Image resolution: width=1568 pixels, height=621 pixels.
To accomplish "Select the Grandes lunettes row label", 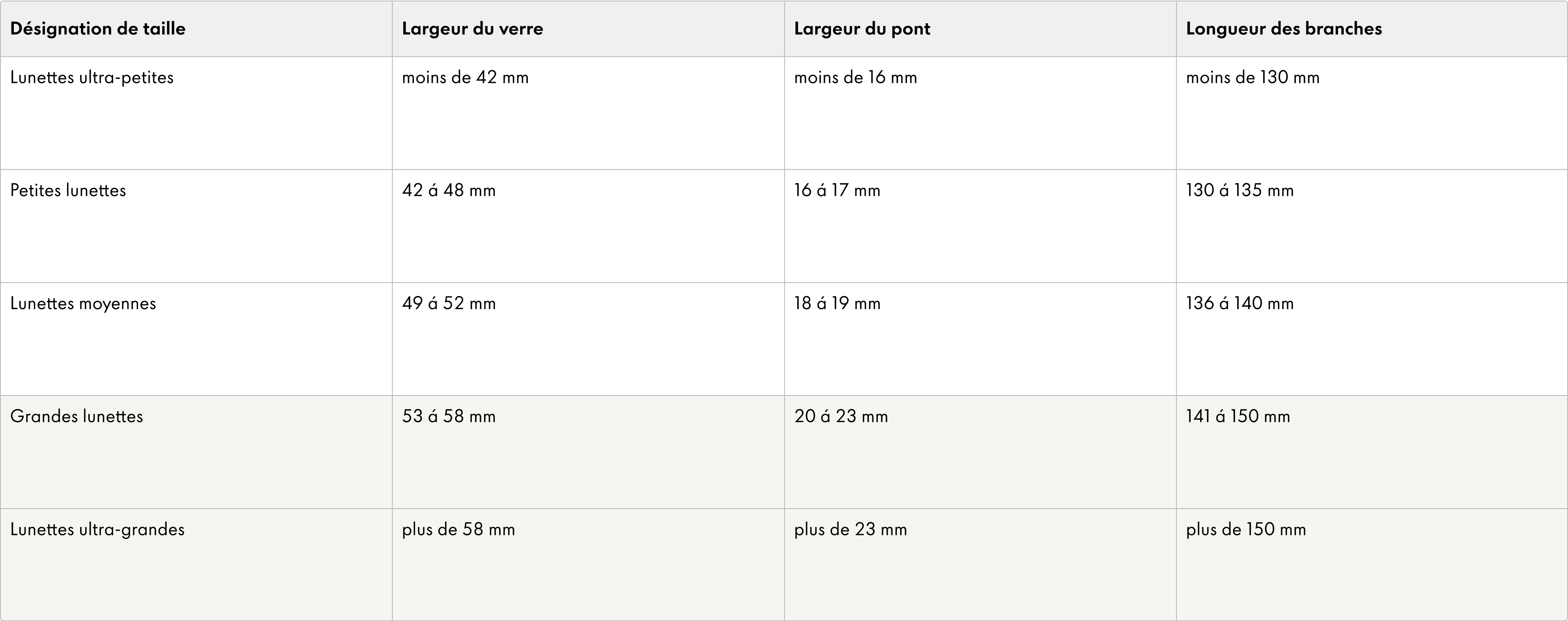I will tap(77, 416).
